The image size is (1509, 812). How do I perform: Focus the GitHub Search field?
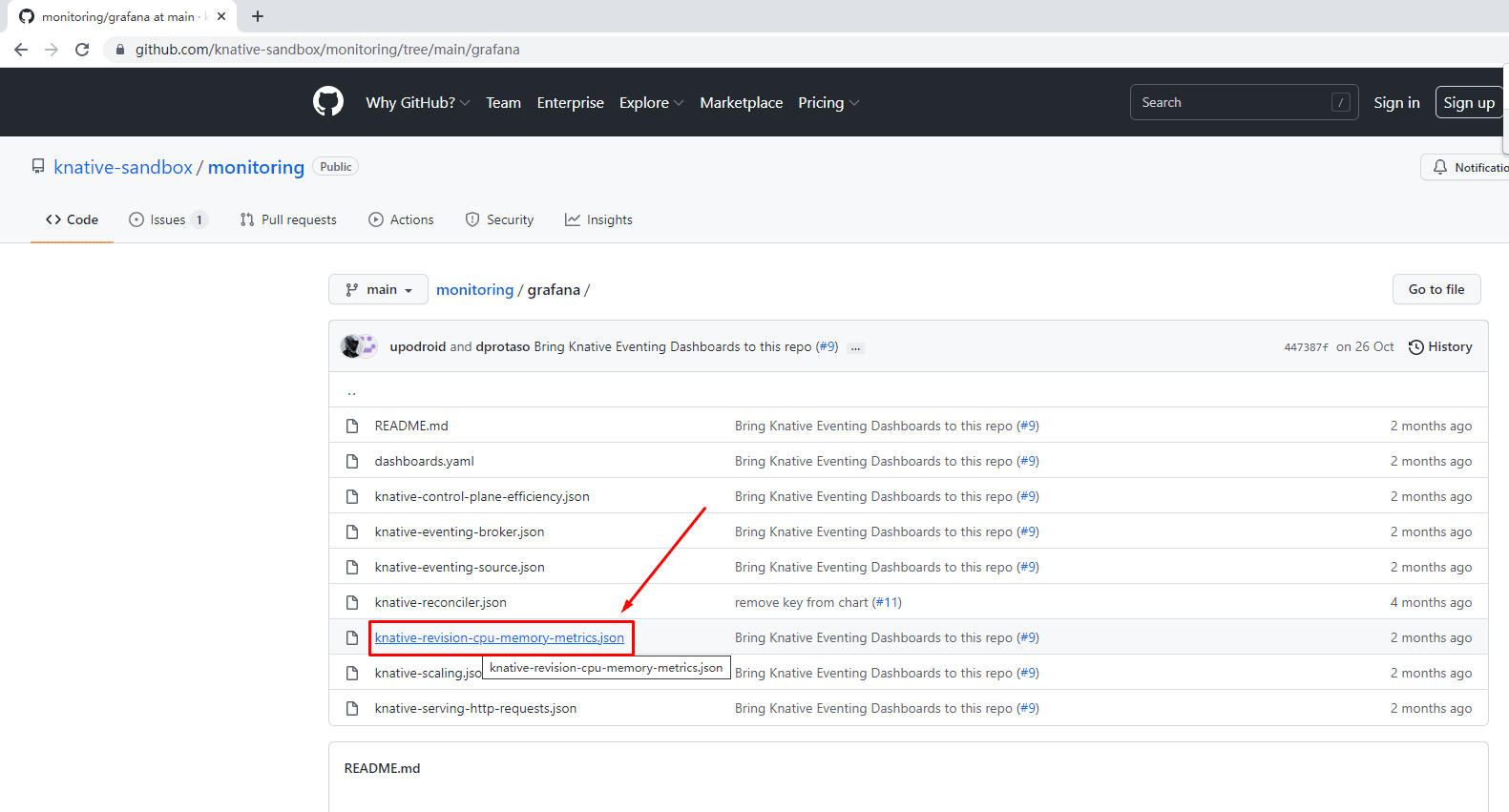[1244, 102]
